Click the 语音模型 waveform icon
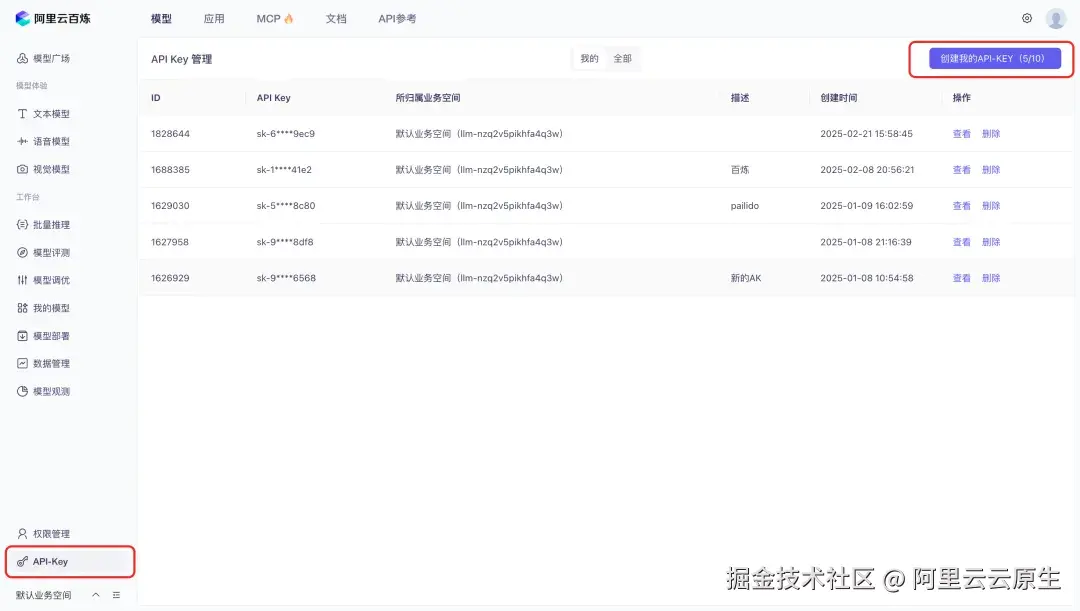The width and height of the screenshot is (1080, 611). (22, 141)
